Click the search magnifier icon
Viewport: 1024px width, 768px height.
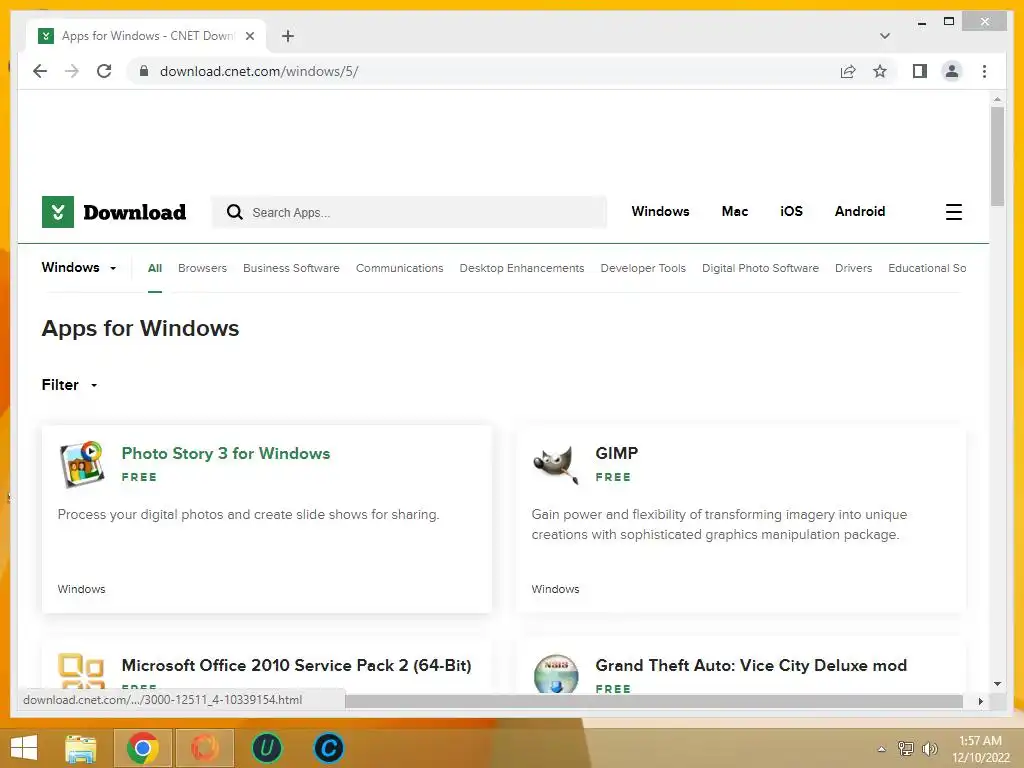[234, 212]
